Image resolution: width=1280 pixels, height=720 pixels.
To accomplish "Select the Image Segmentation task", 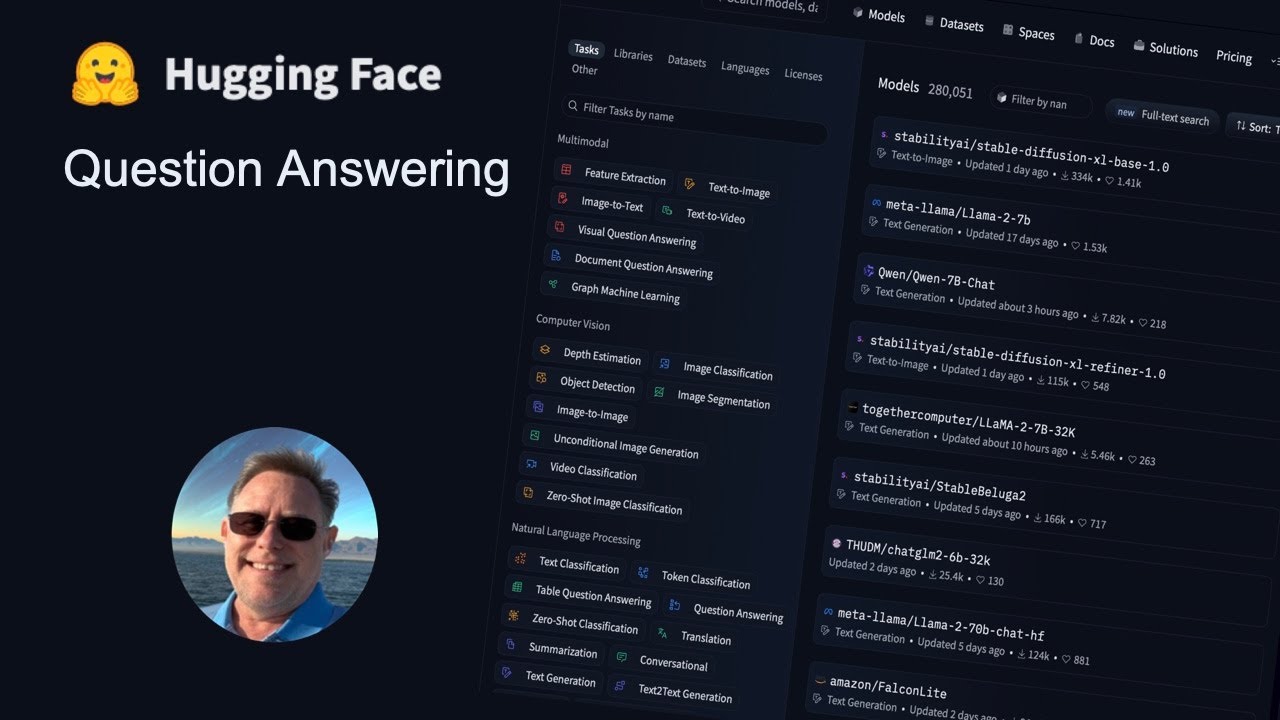I will coord(711,398).
